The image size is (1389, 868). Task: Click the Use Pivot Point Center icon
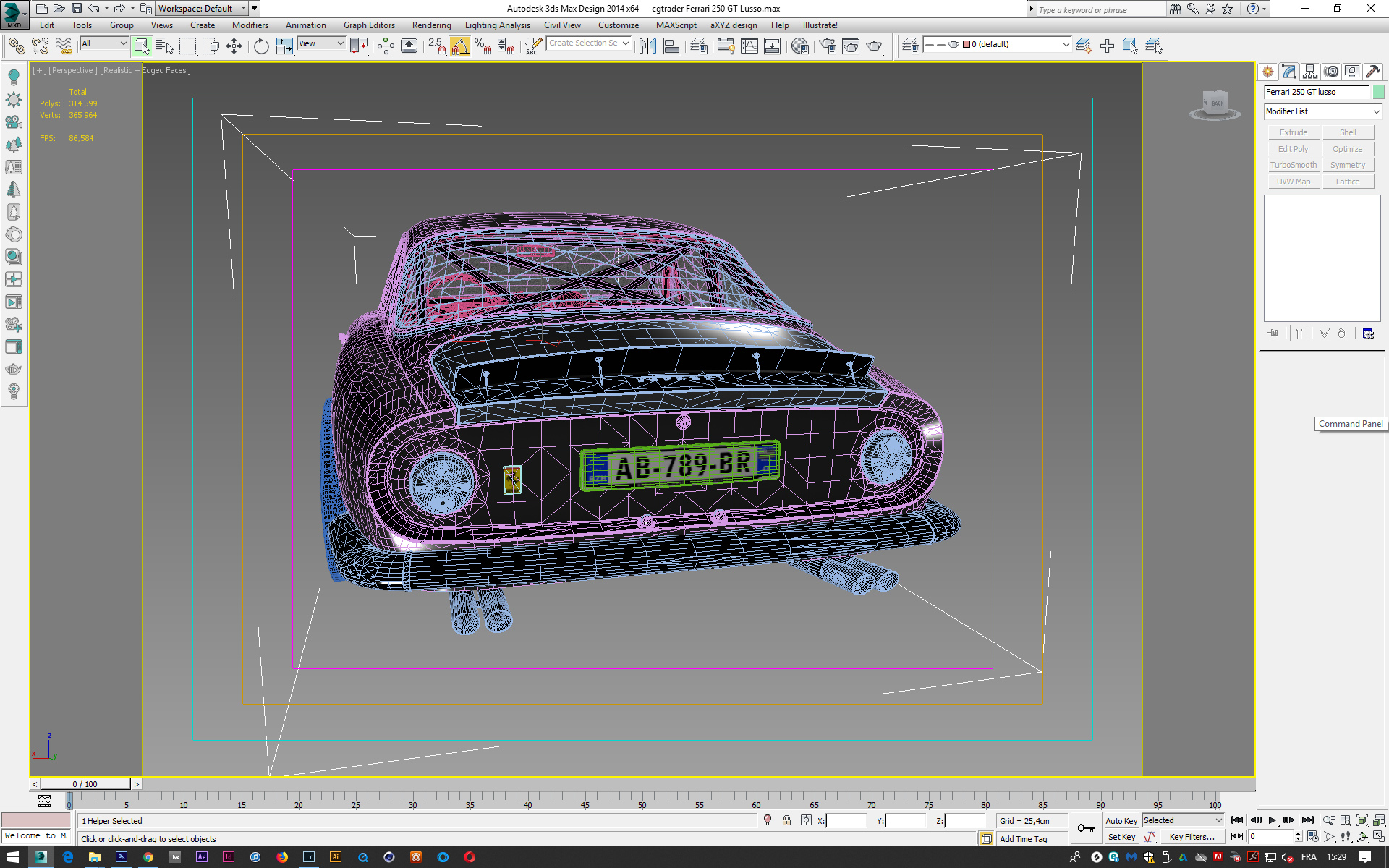(x=359, y=46)
